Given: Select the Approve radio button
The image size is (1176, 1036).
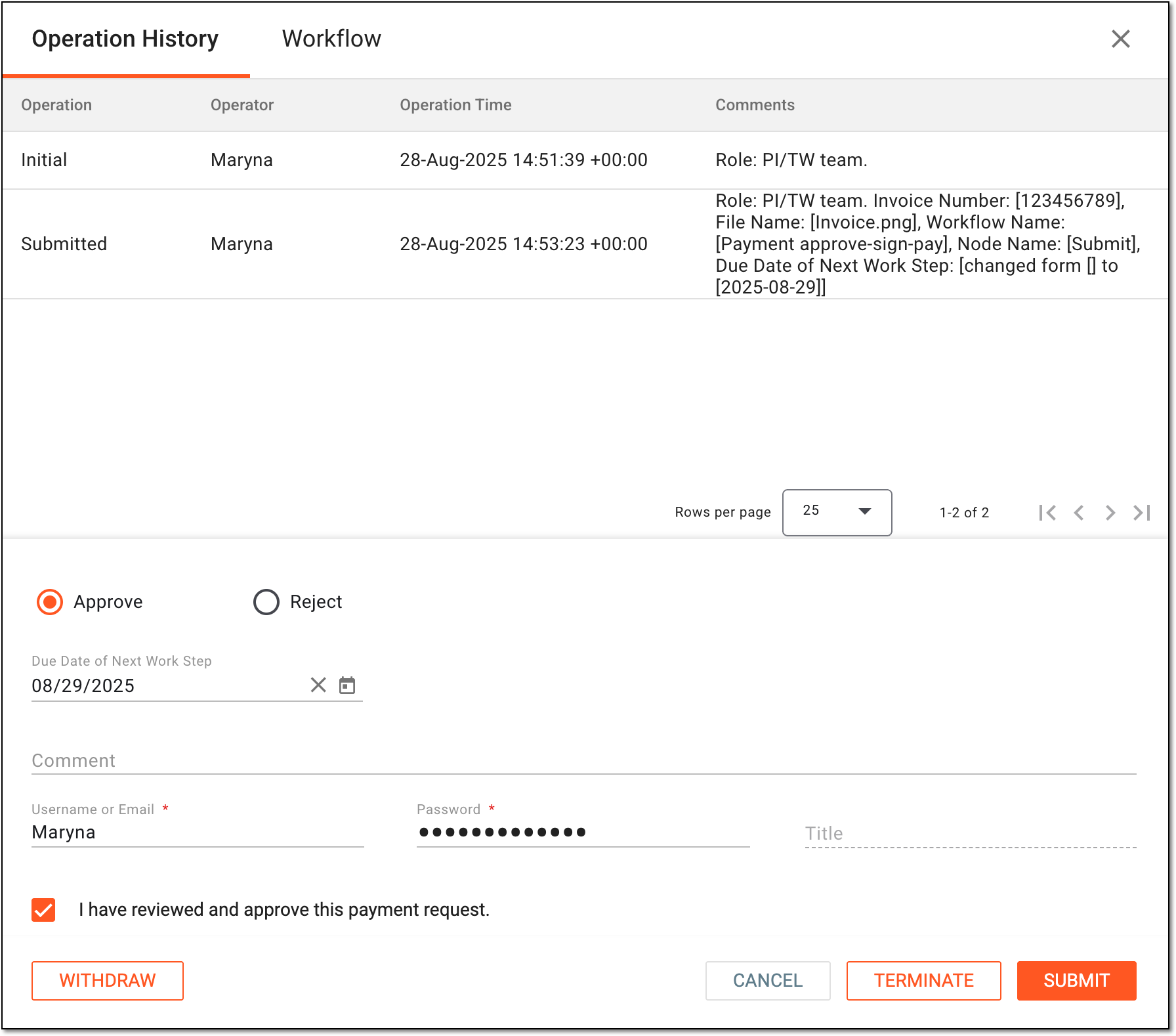Looking at the screenshot, I should 50,602.
